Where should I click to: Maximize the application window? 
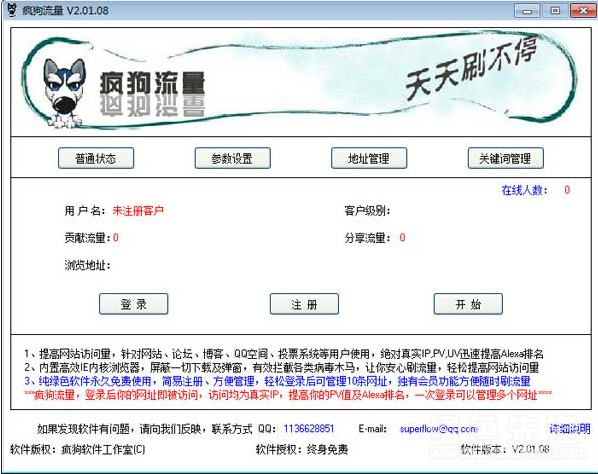[x=555, y=11]
